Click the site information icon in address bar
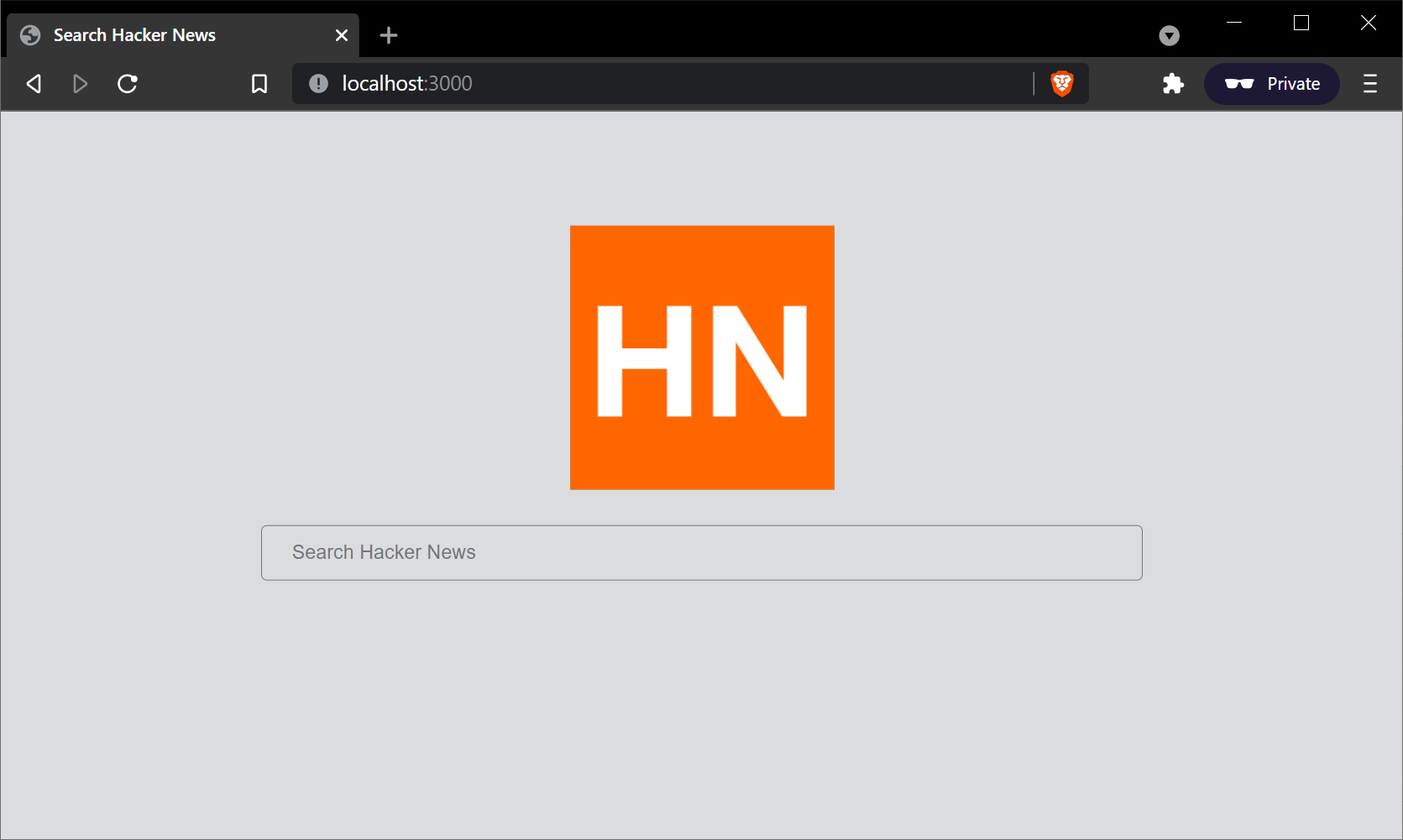1403x840 pixels. pos(317,83)
